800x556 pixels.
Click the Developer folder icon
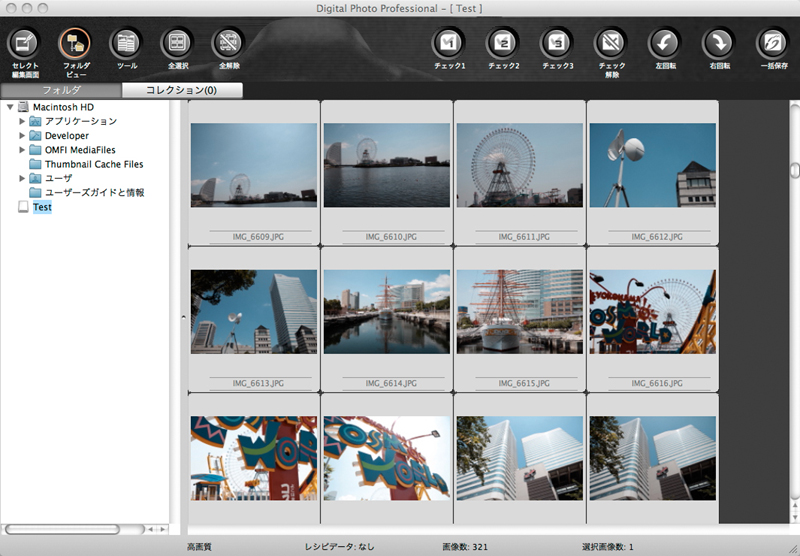(35, 136)
